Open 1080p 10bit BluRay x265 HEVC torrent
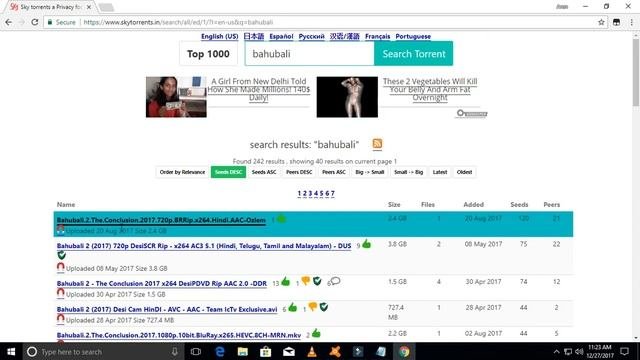Screen dimensions: 640x360 179,335
